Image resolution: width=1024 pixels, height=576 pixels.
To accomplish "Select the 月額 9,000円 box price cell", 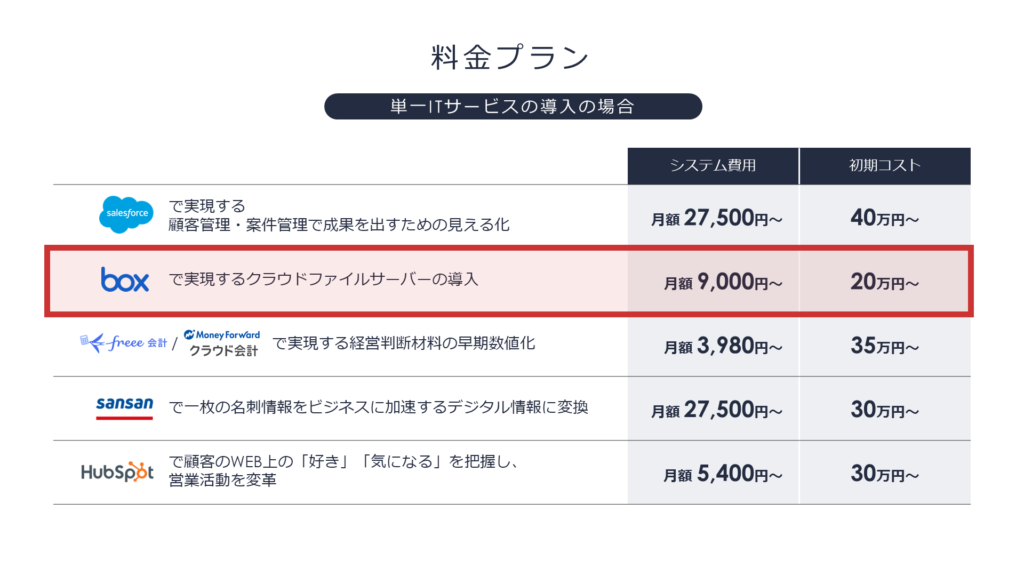I will tap(722, 282).
